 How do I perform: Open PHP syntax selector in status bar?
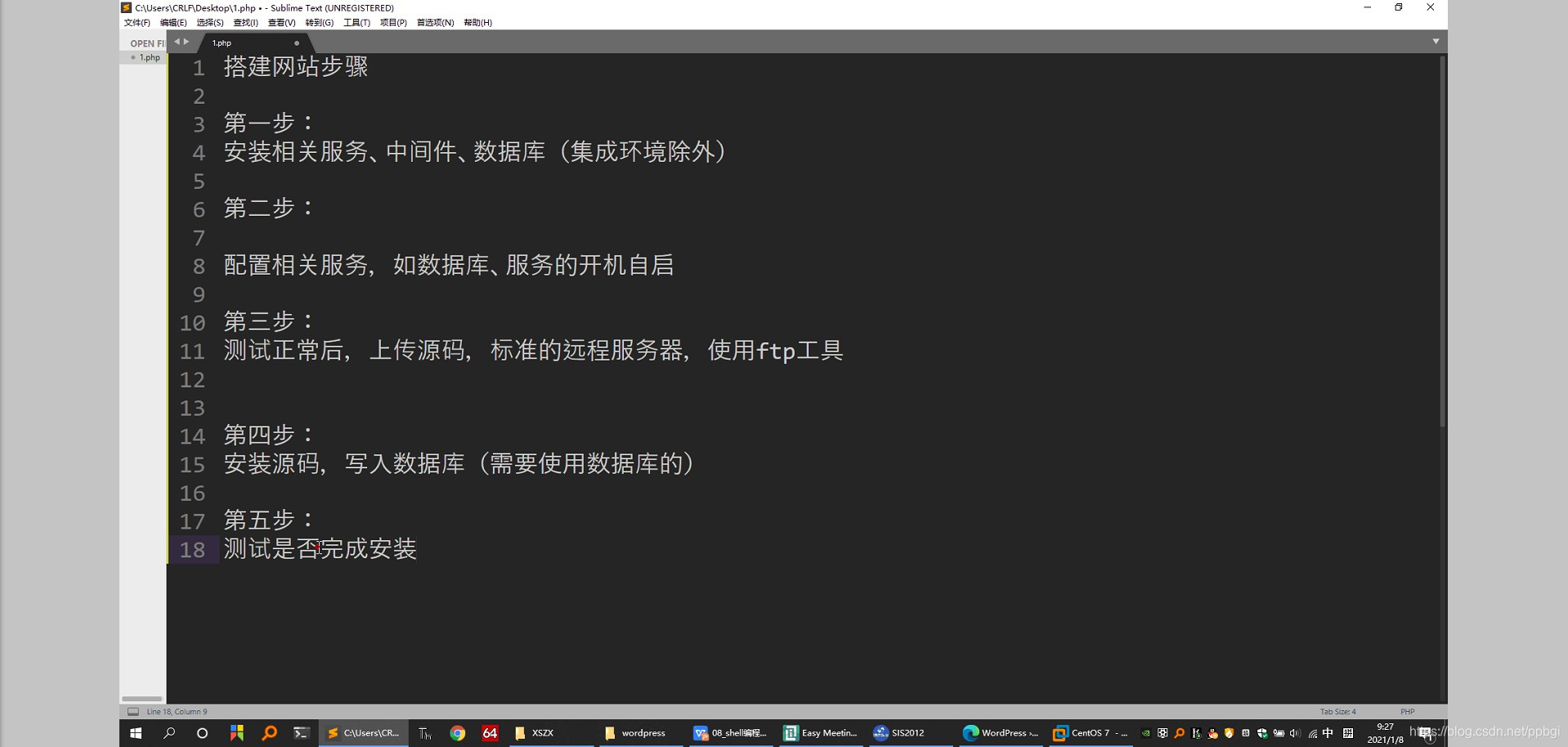click(1407, 712)
